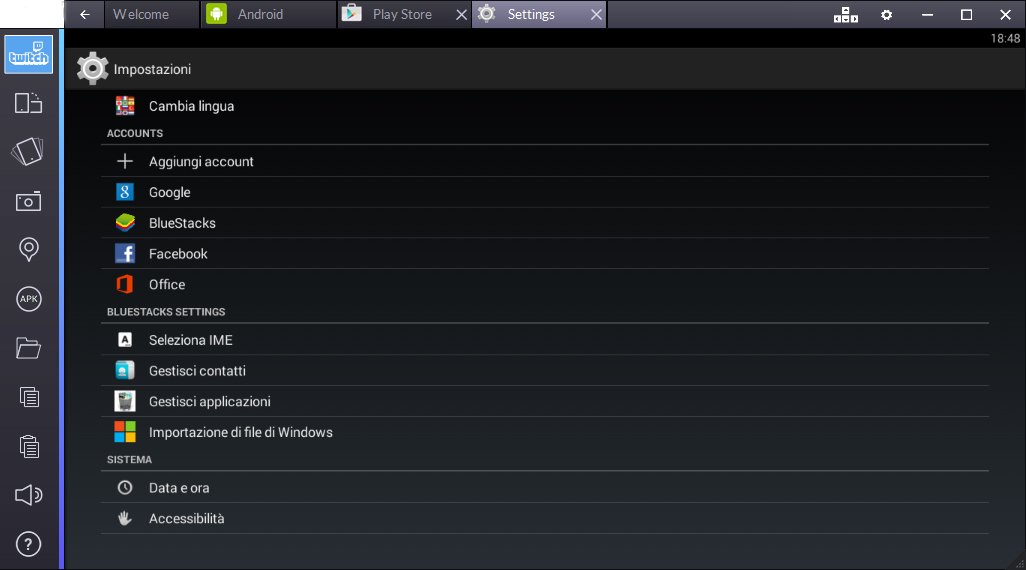
Task: Click the speaker volume icon in sidebar
Action: click(29, 495)
